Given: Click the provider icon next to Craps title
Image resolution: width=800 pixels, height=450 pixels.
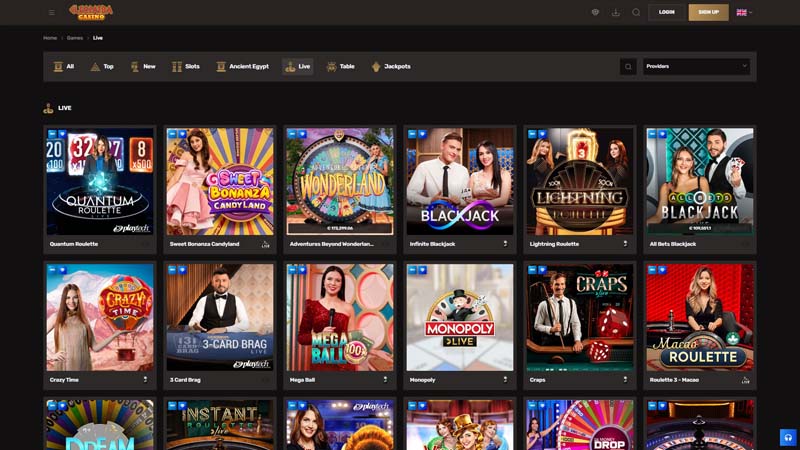Looking at the screenshot, I should [x=625, y=380].
